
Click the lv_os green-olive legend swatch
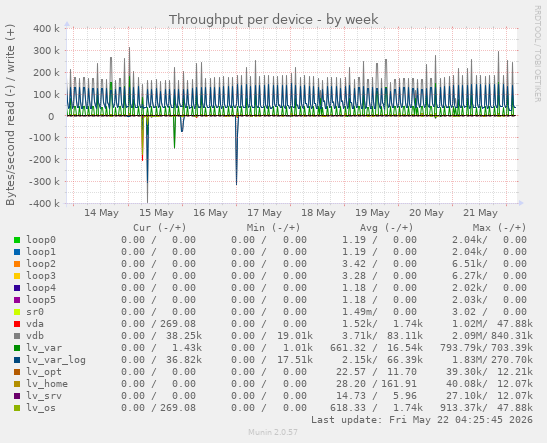17,408
